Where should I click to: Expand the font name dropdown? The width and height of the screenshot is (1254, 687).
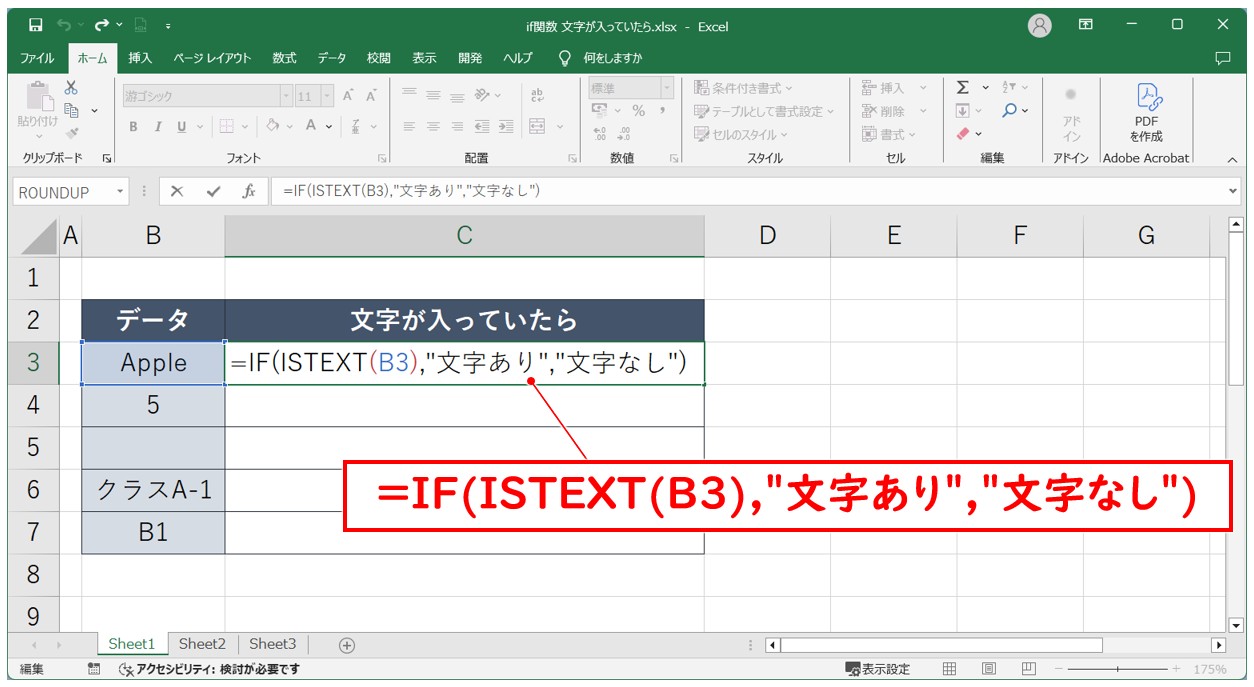point(286,97)
